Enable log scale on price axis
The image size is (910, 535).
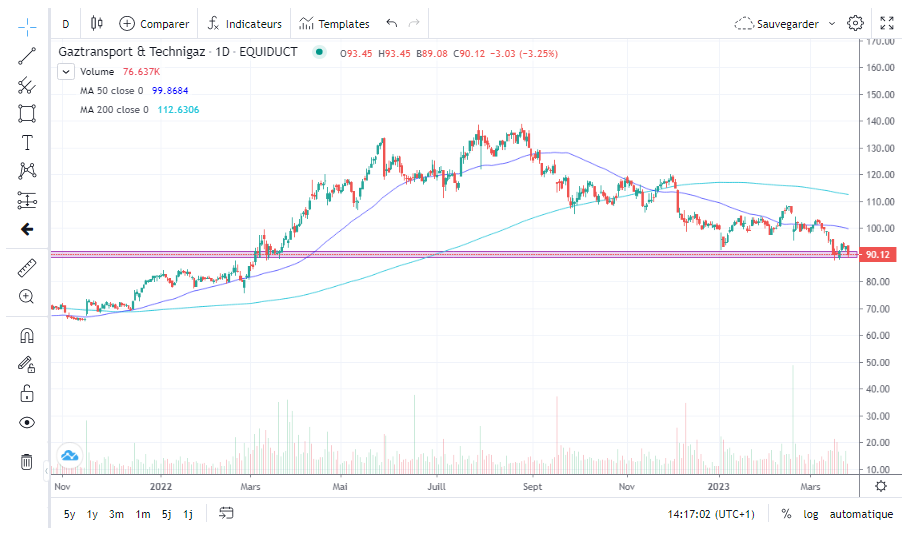810,514
